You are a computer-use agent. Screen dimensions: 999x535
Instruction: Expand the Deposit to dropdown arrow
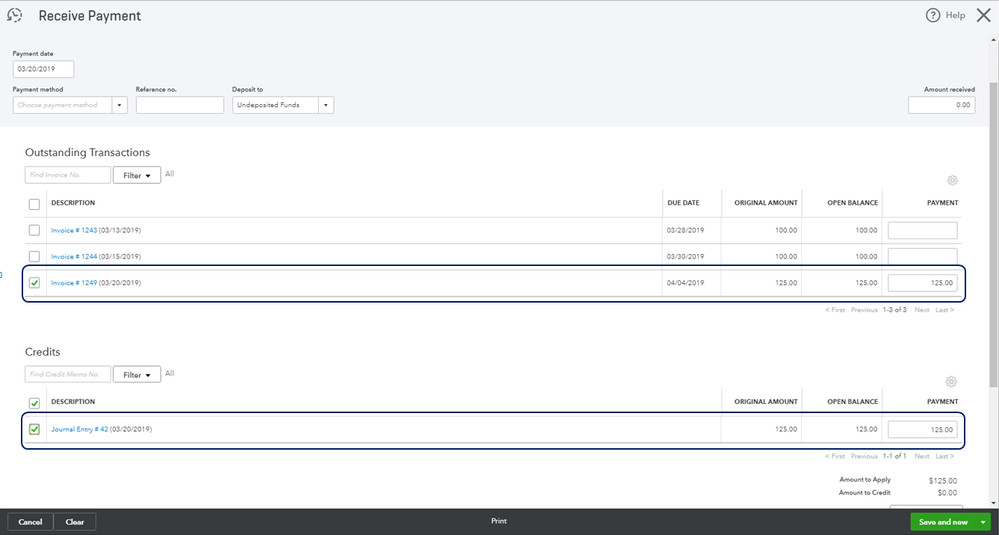pyautogui.click(x=326, y=105)
